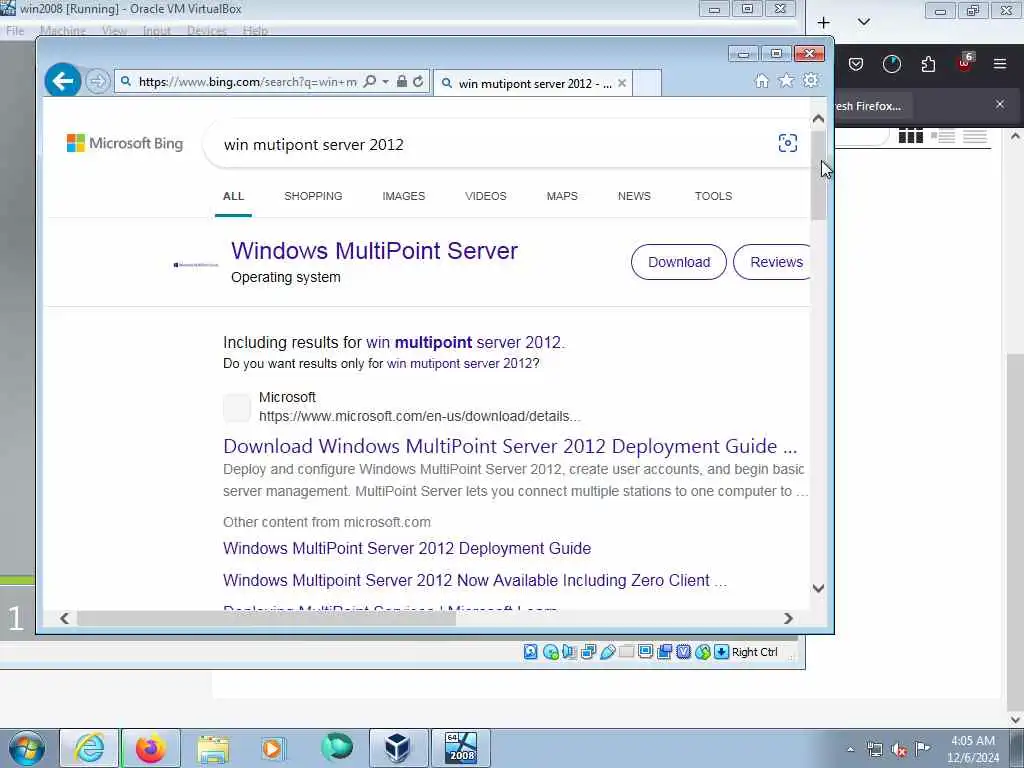The width and height of the screenshot is (1024, 768).
Task: Open the VirtualBox View menu
Action: pos(114,31)
